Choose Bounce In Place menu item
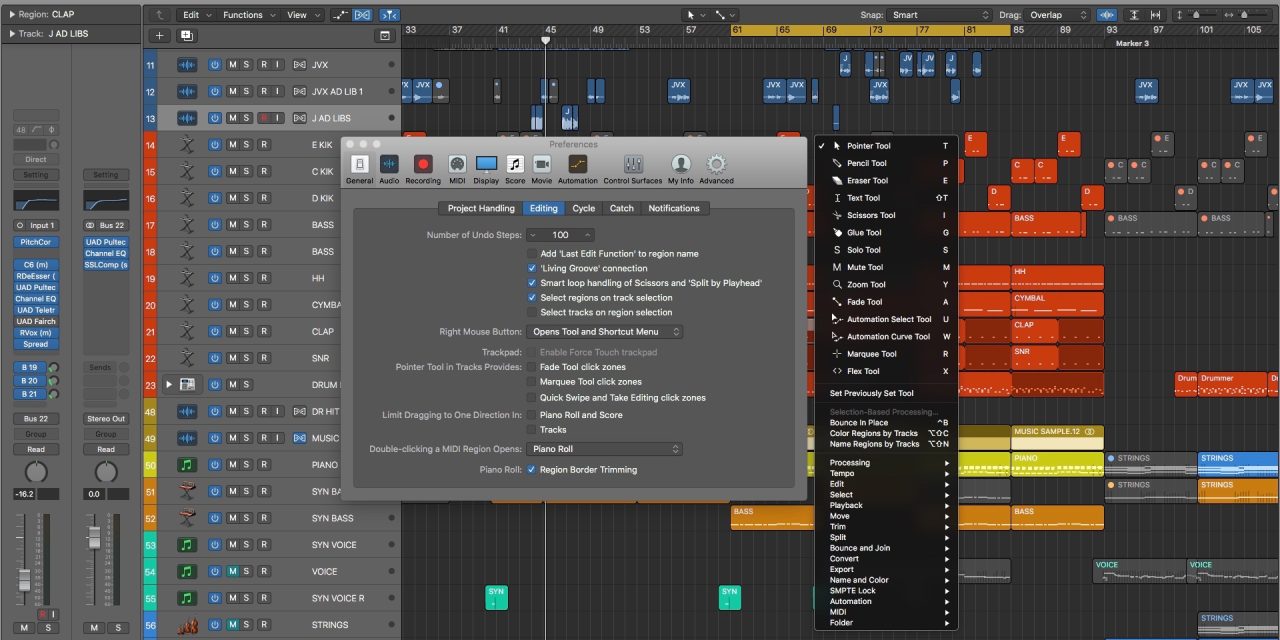 tap(859, 423)
